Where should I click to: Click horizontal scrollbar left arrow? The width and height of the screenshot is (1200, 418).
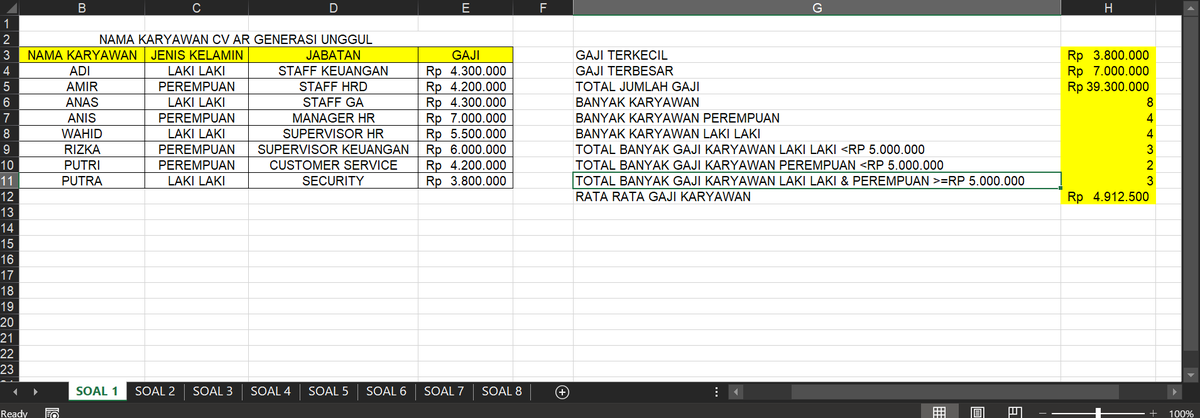pyautogui.click(x=737, y=392)
